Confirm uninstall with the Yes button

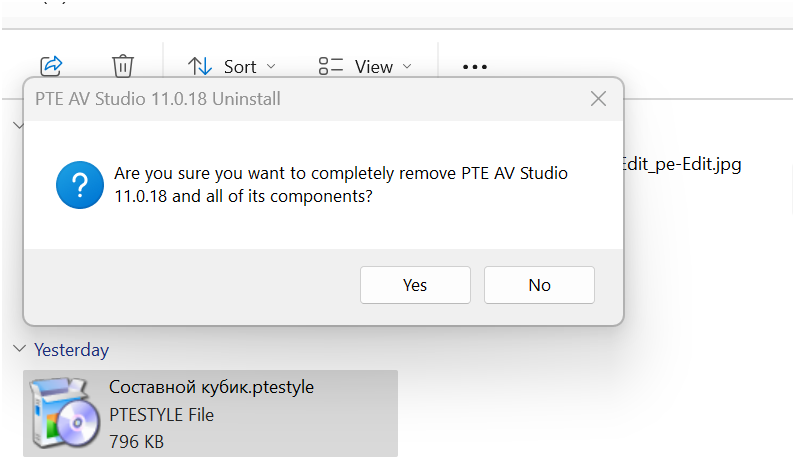[x=415, y=285]
